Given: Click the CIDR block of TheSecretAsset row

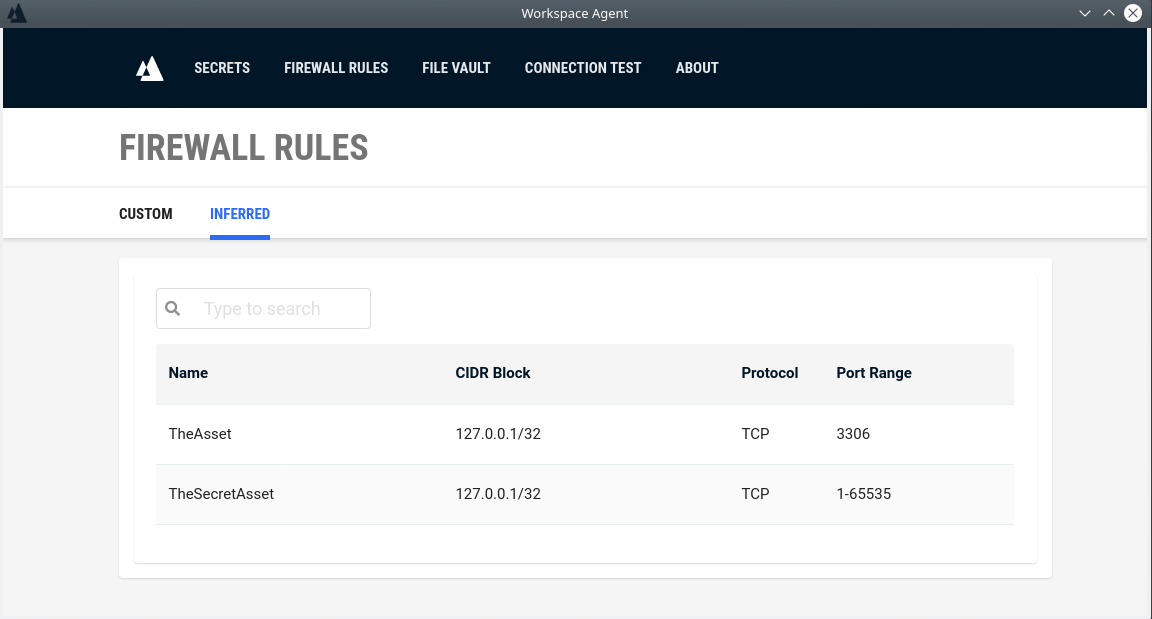Looking at the screenshot, I should coord(498,494).
